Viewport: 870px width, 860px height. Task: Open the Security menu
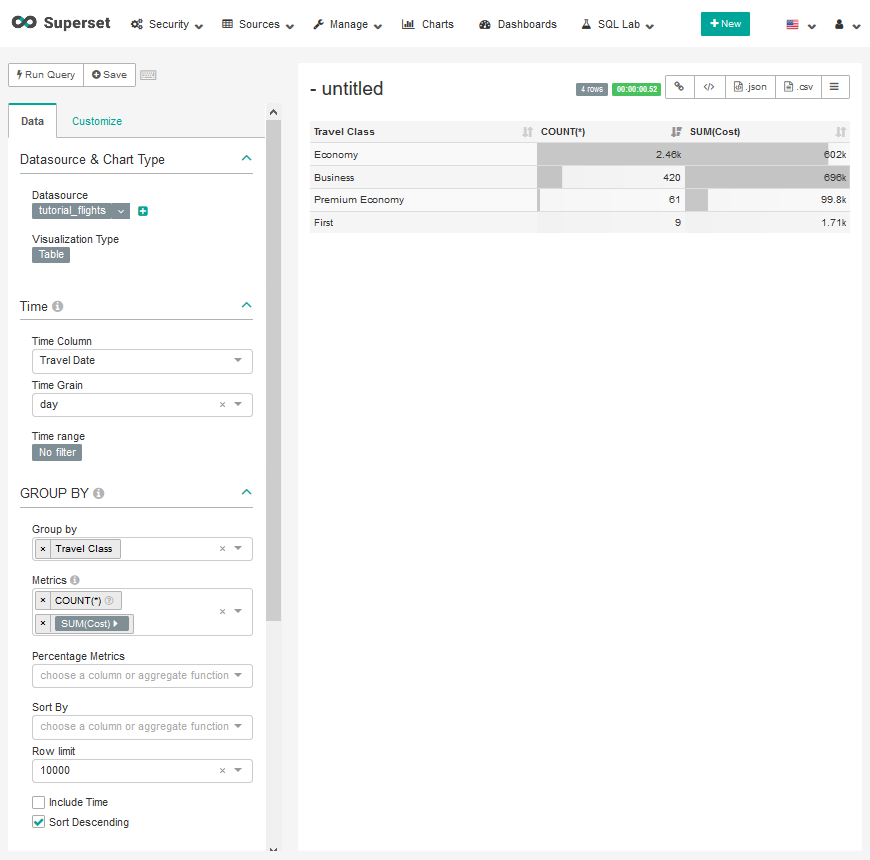(167, 24)
